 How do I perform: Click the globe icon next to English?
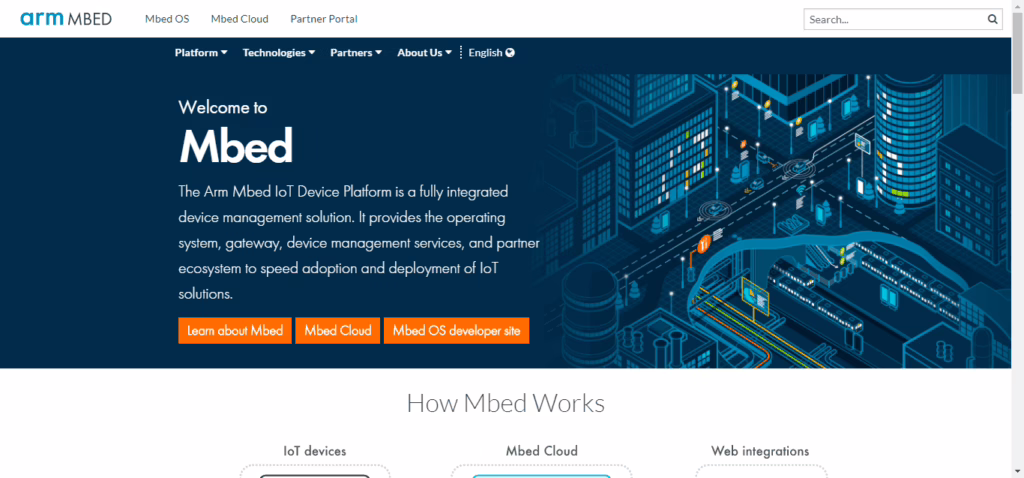(510, 53)
